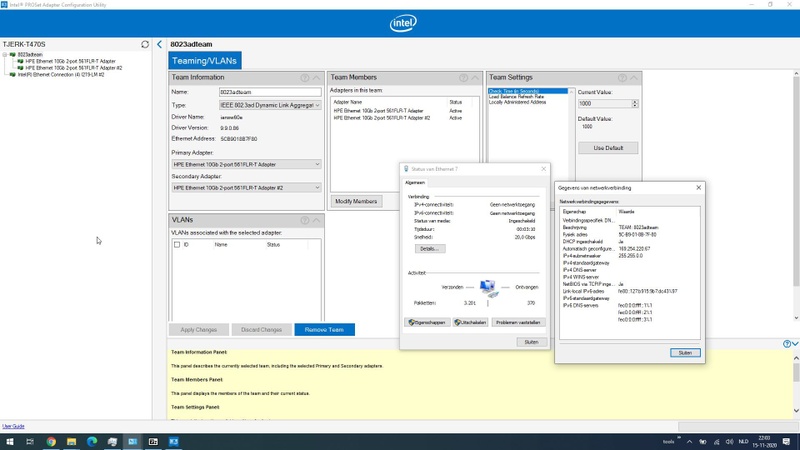Select first HPE 561FLR-T Adapter in tree
Image resolution: width=800 pixels, height=450 pixels.
(70, 61)
